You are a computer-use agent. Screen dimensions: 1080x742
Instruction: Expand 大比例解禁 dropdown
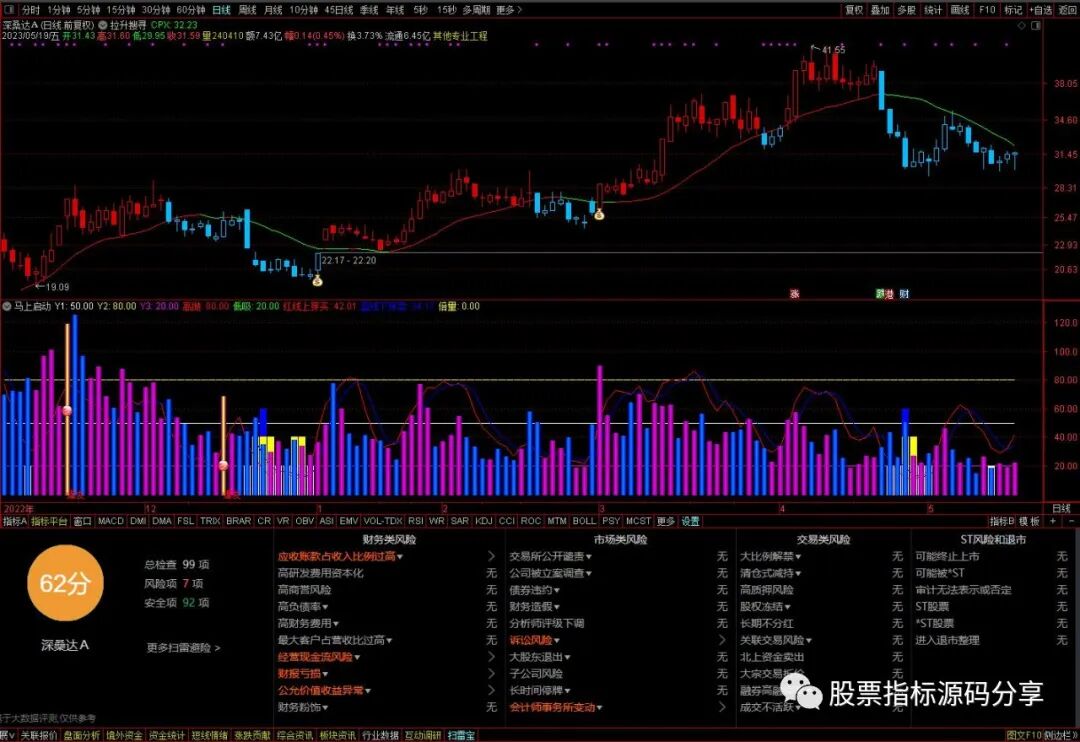[x=770, y=556]
